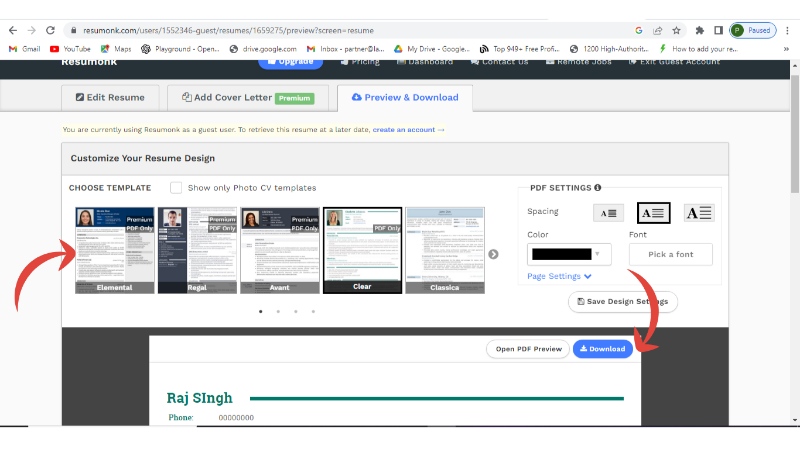Screen dimensions: 800x449
Task: Go to next templates with carousel arrow
Action: [x=493, y=254]
